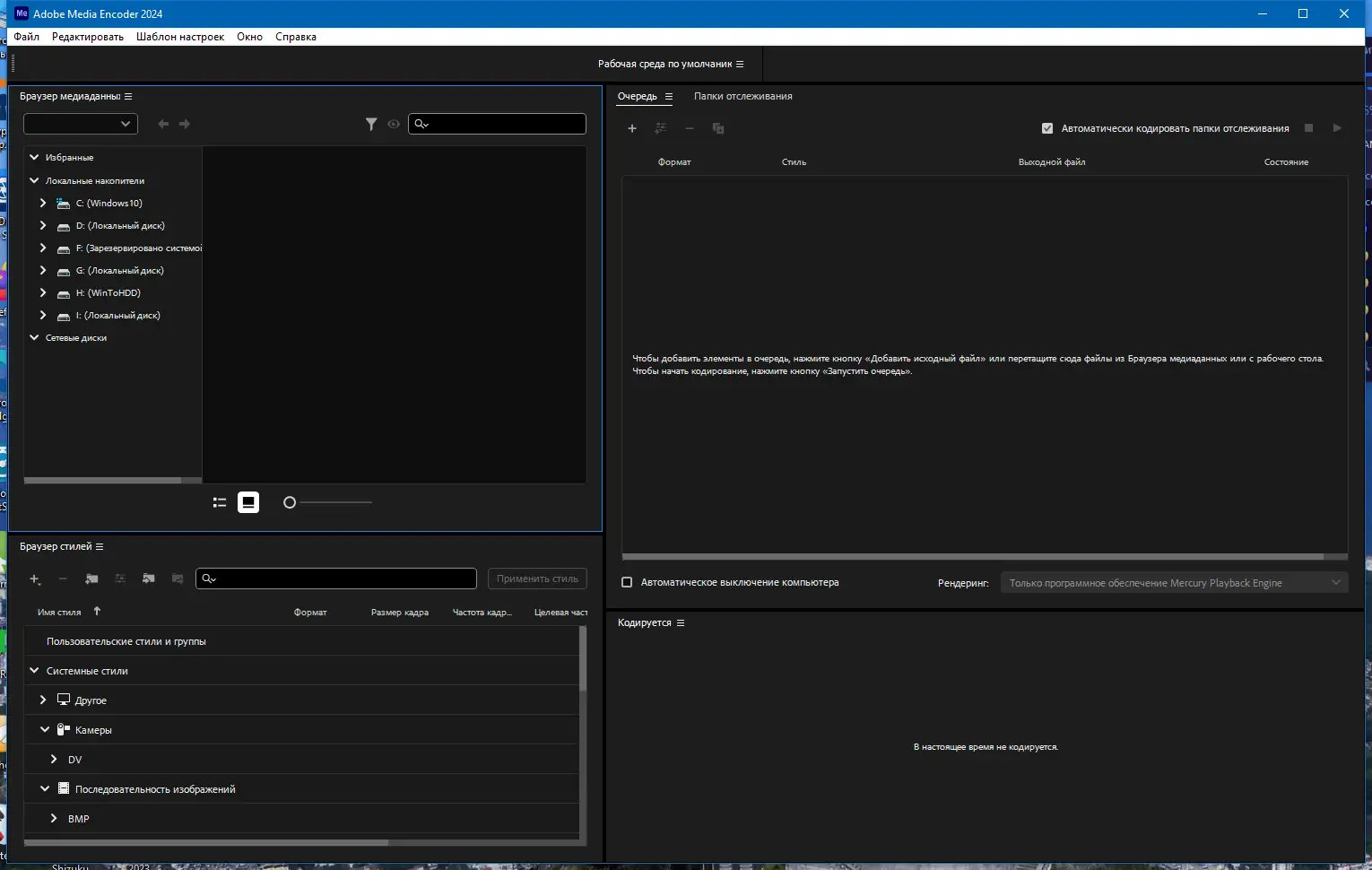Create a new style with the plus icon
The width and height of the screenshot is (1372, 870).
35,579
